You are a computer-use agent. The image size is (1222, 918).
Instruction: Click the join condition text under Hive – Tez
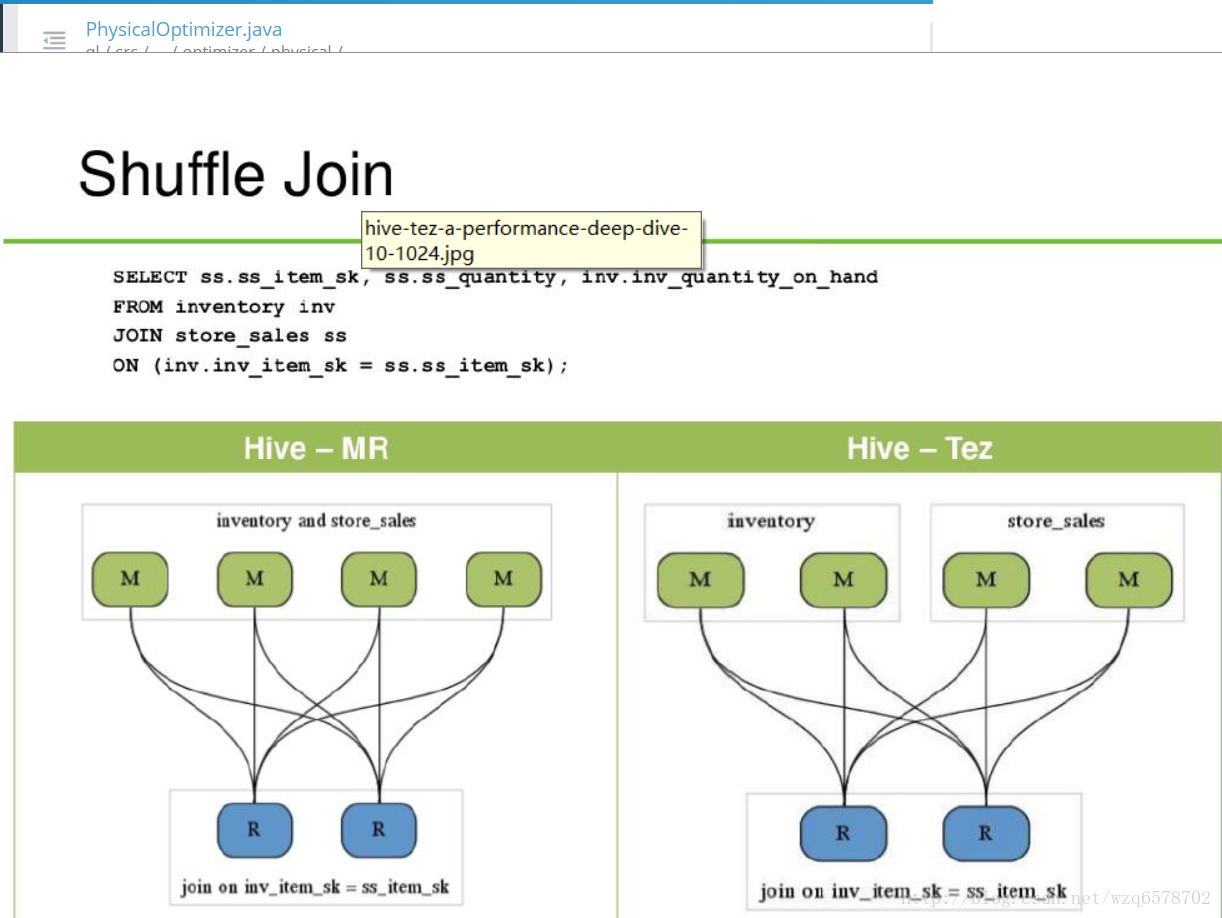pos(912,891)
